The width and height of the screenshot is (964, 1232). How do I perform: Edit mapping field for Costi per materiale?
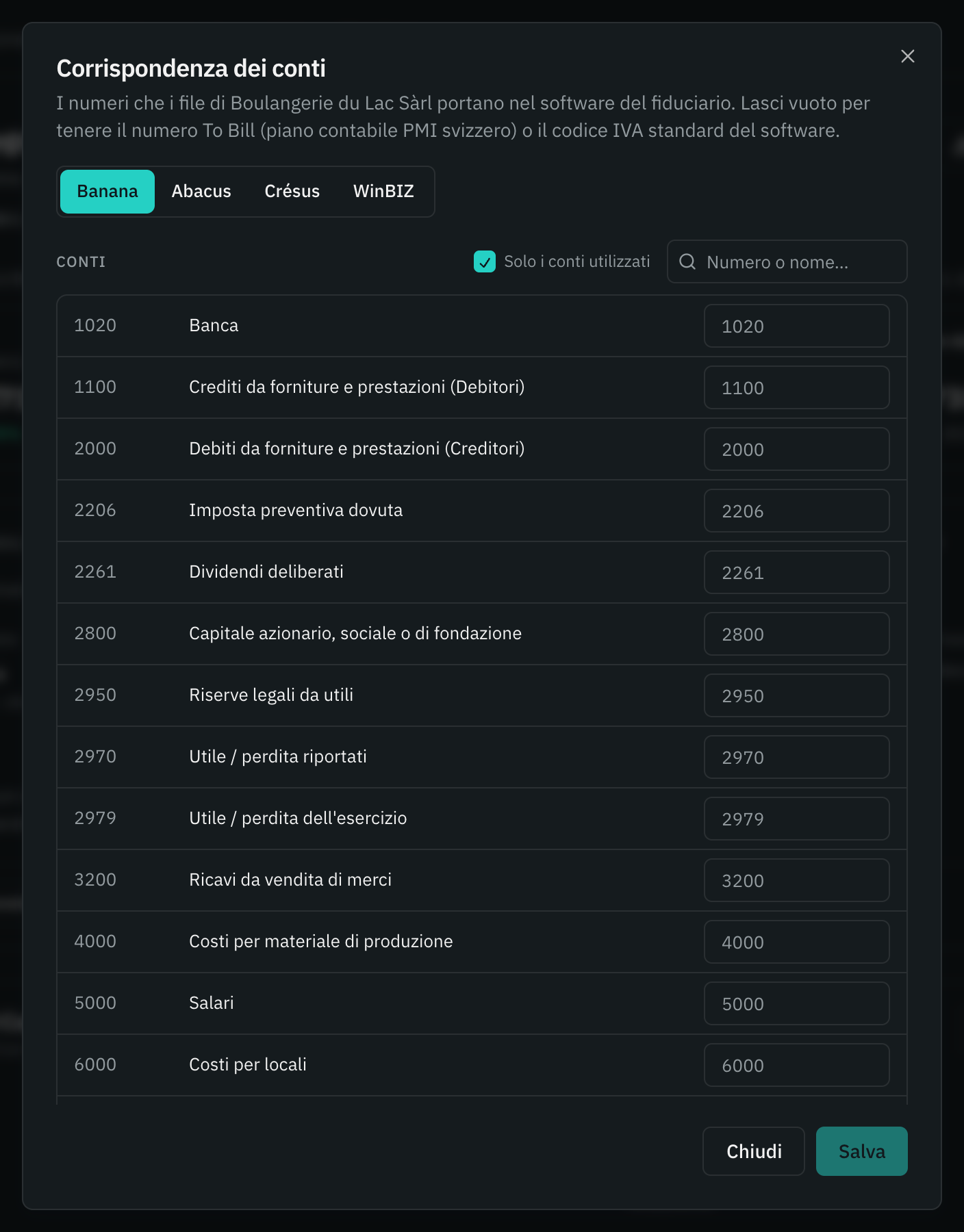(797, 942)
